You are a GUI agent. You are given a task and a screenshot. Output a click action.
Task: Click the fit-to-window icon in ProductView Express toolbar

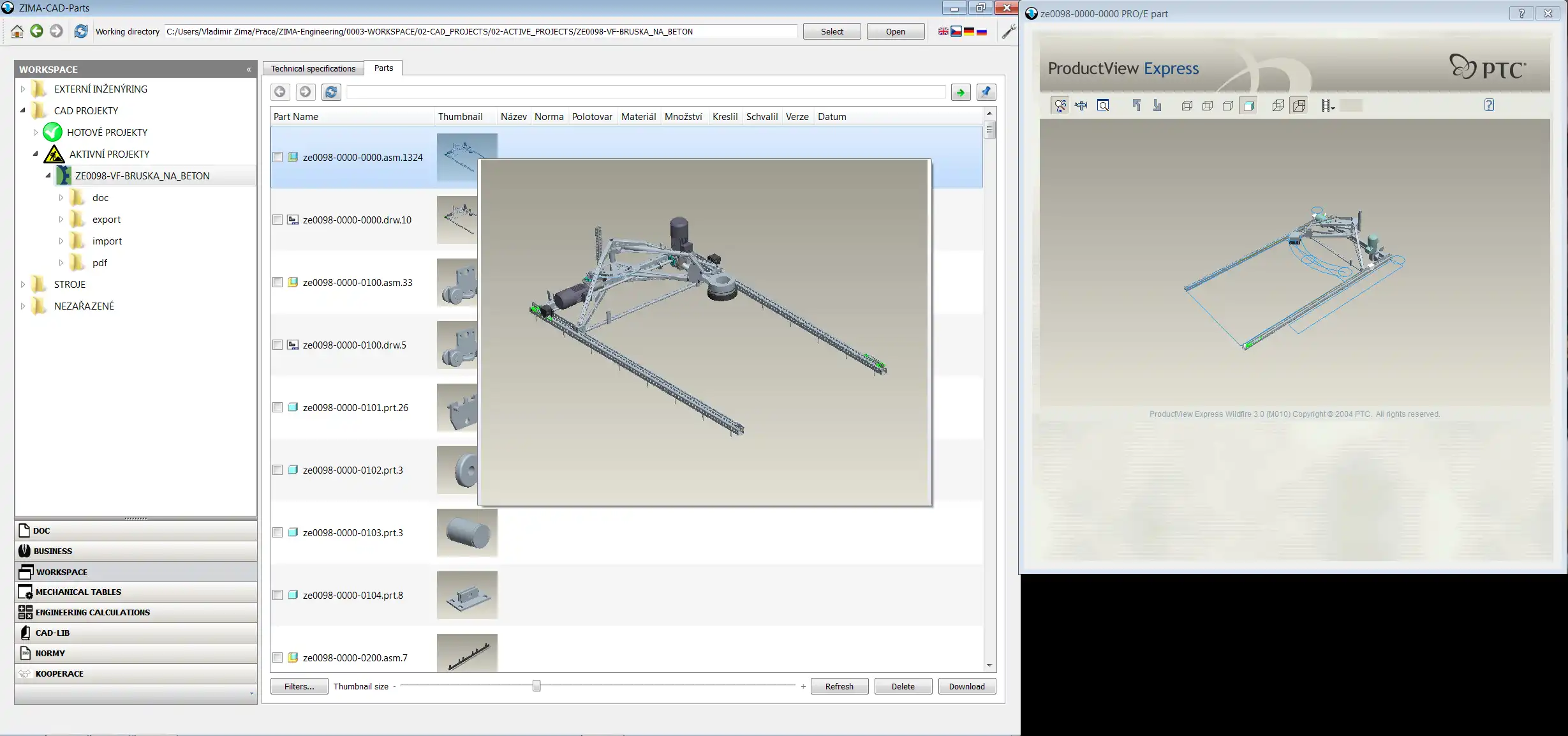pyautogui.click(x=1103, y=105)
